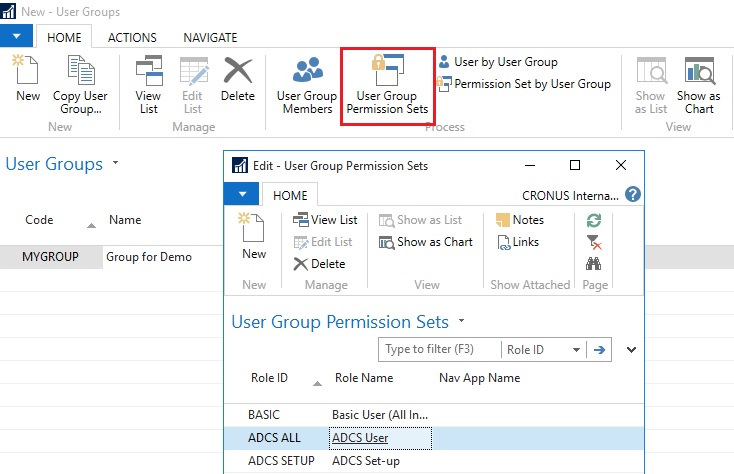The width and height of the screenshot is (734, 474).
Task: Click the Find binoculars icon
Action: (594, 264)
